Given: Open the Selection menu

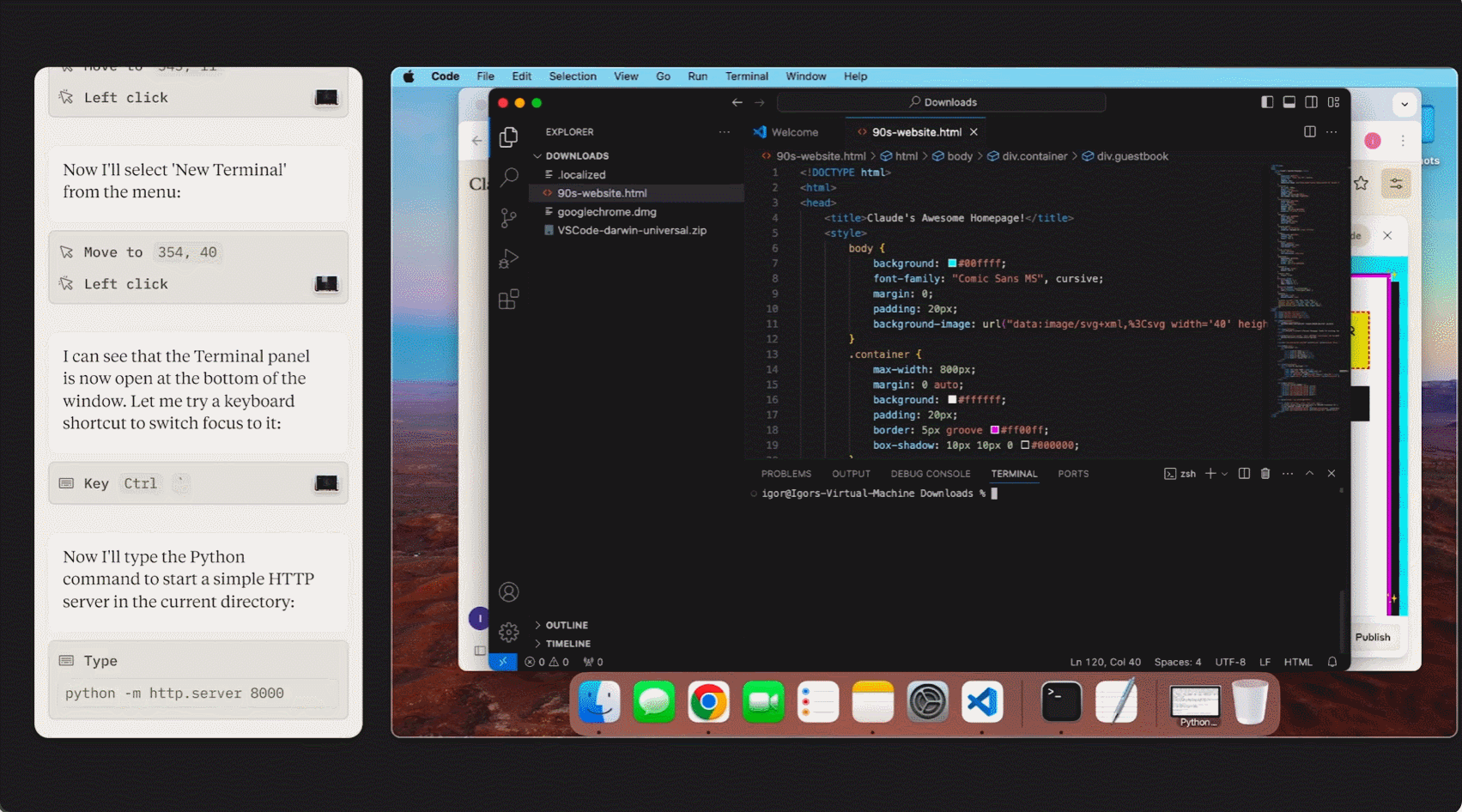Looking at the screenshot, I should pos(573,76).
